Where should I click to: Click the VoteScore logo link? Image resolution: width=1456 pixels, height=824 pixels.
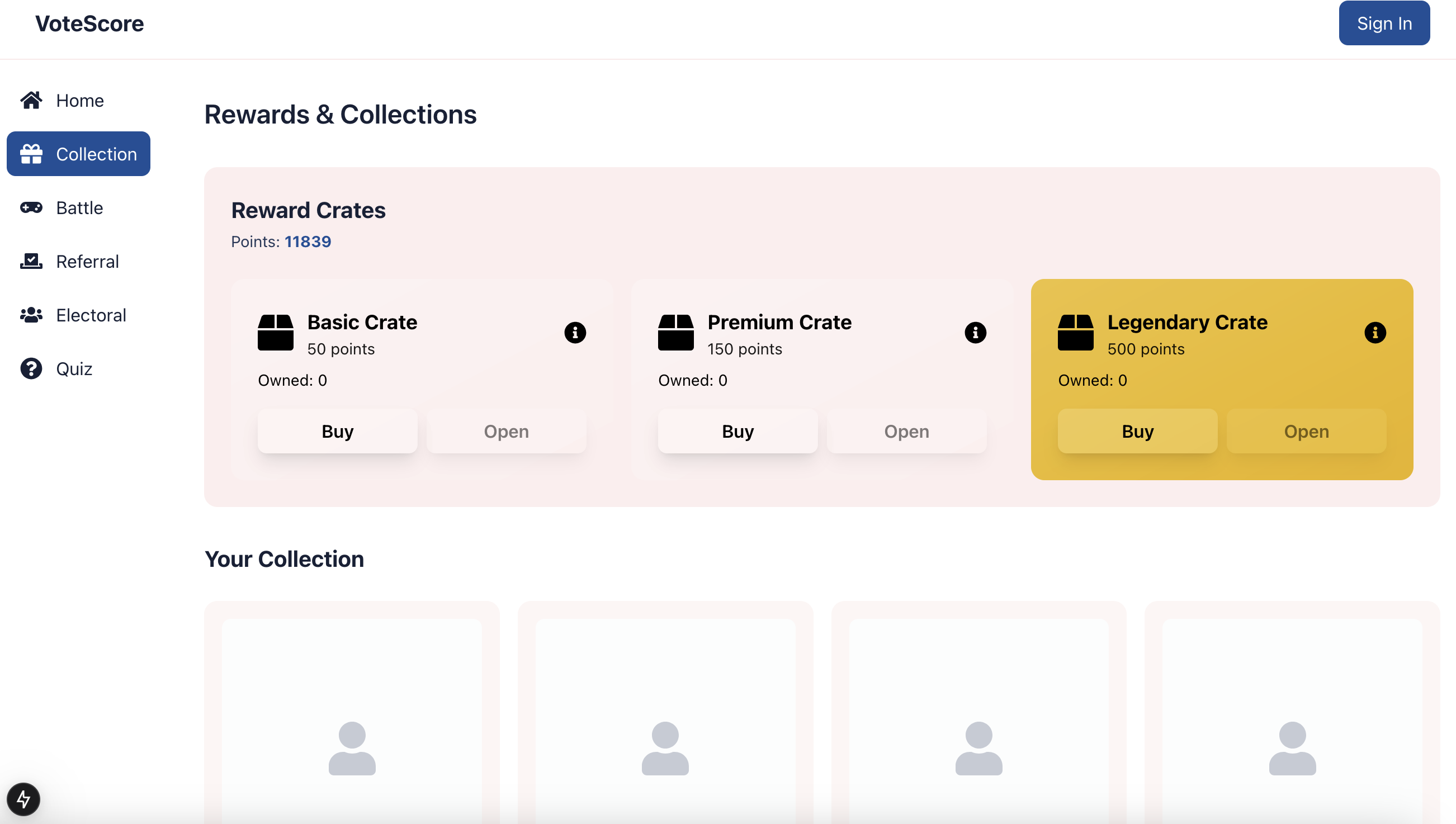pyautogui.click(x=89, y=24)
